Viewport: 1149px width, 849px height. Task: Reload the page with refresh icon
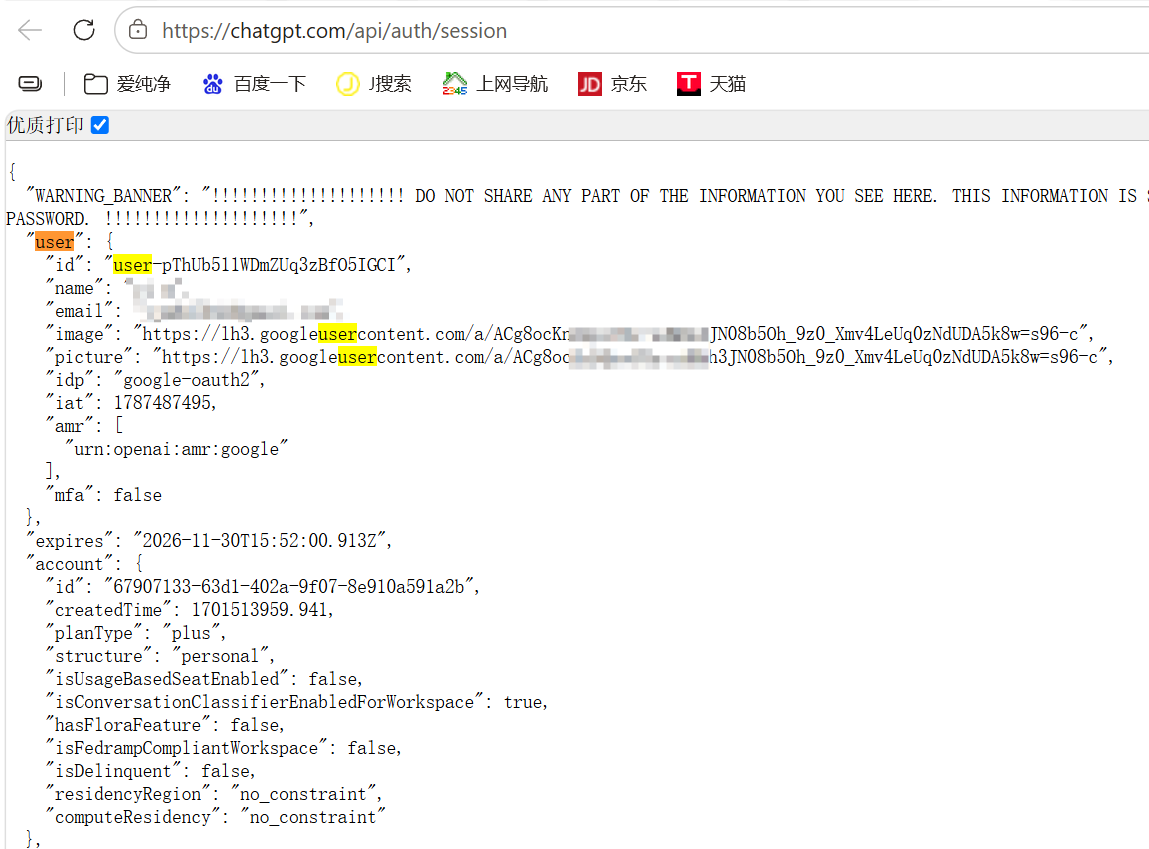pos(84,30)
